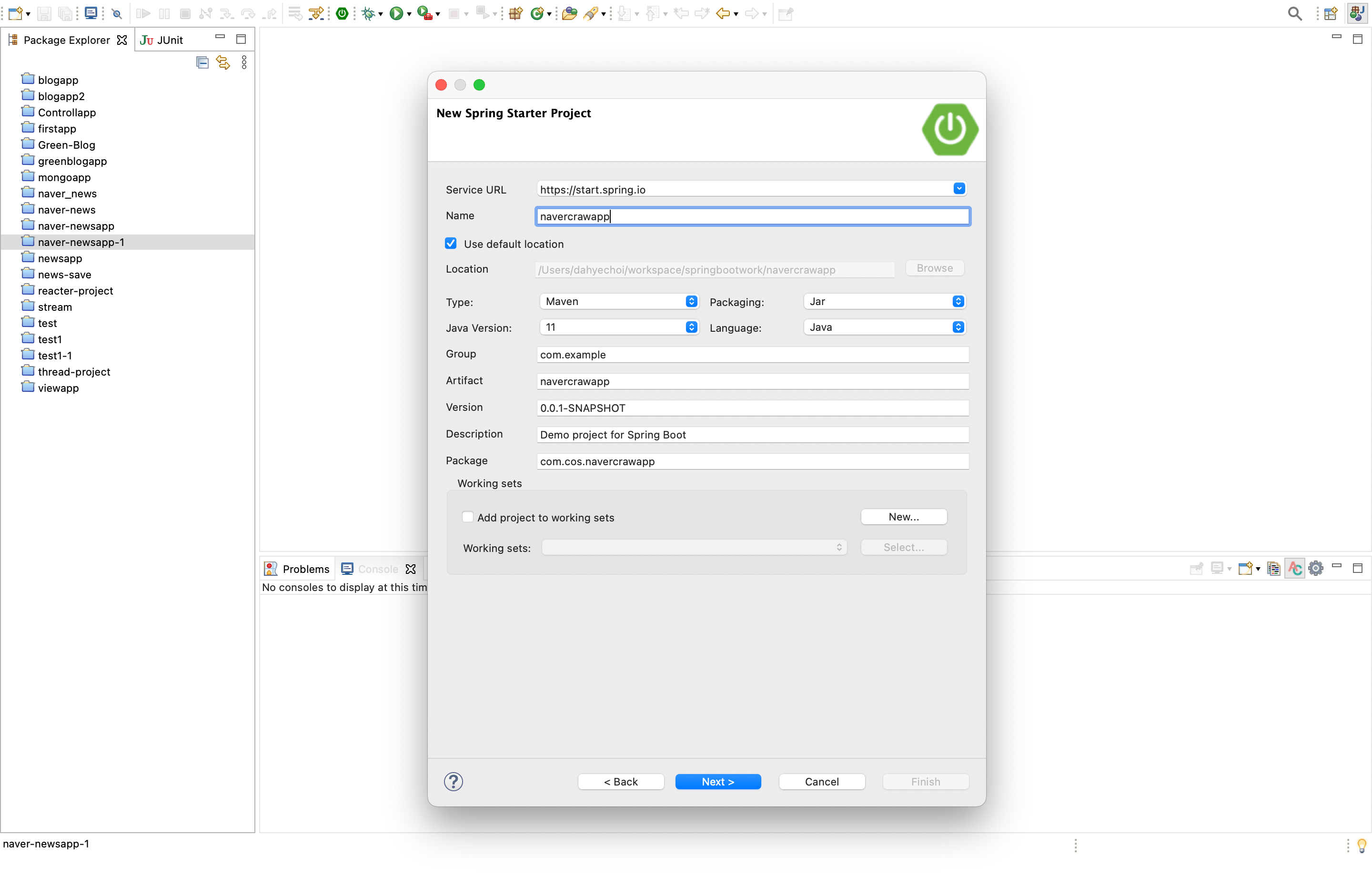Click the Spring Boot Dashboard power icon
1372x877 pixels.
pyautogui.click(x=342, y=13)
